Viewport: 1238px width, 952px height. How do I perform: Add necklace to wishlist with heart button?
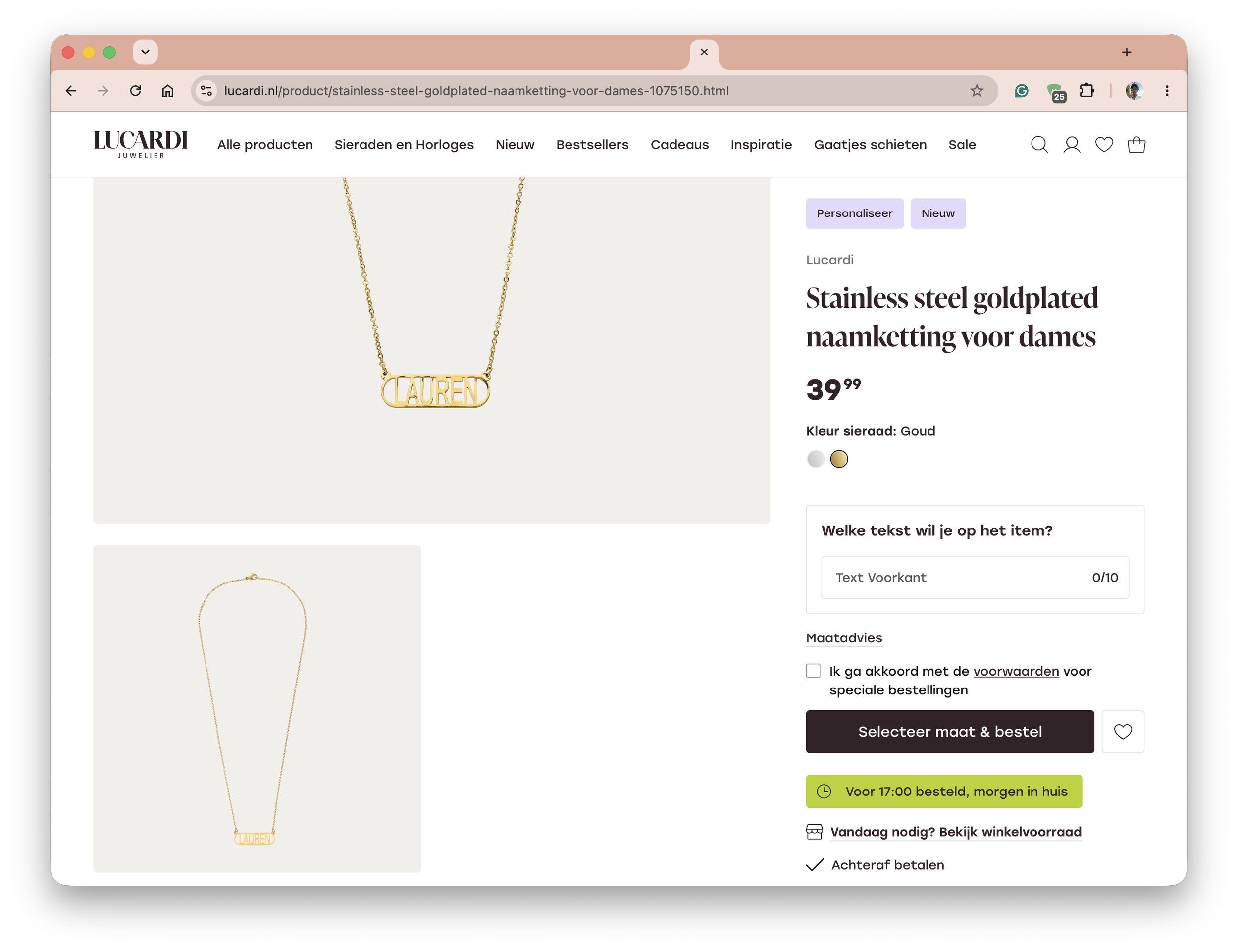point(1123,732)
